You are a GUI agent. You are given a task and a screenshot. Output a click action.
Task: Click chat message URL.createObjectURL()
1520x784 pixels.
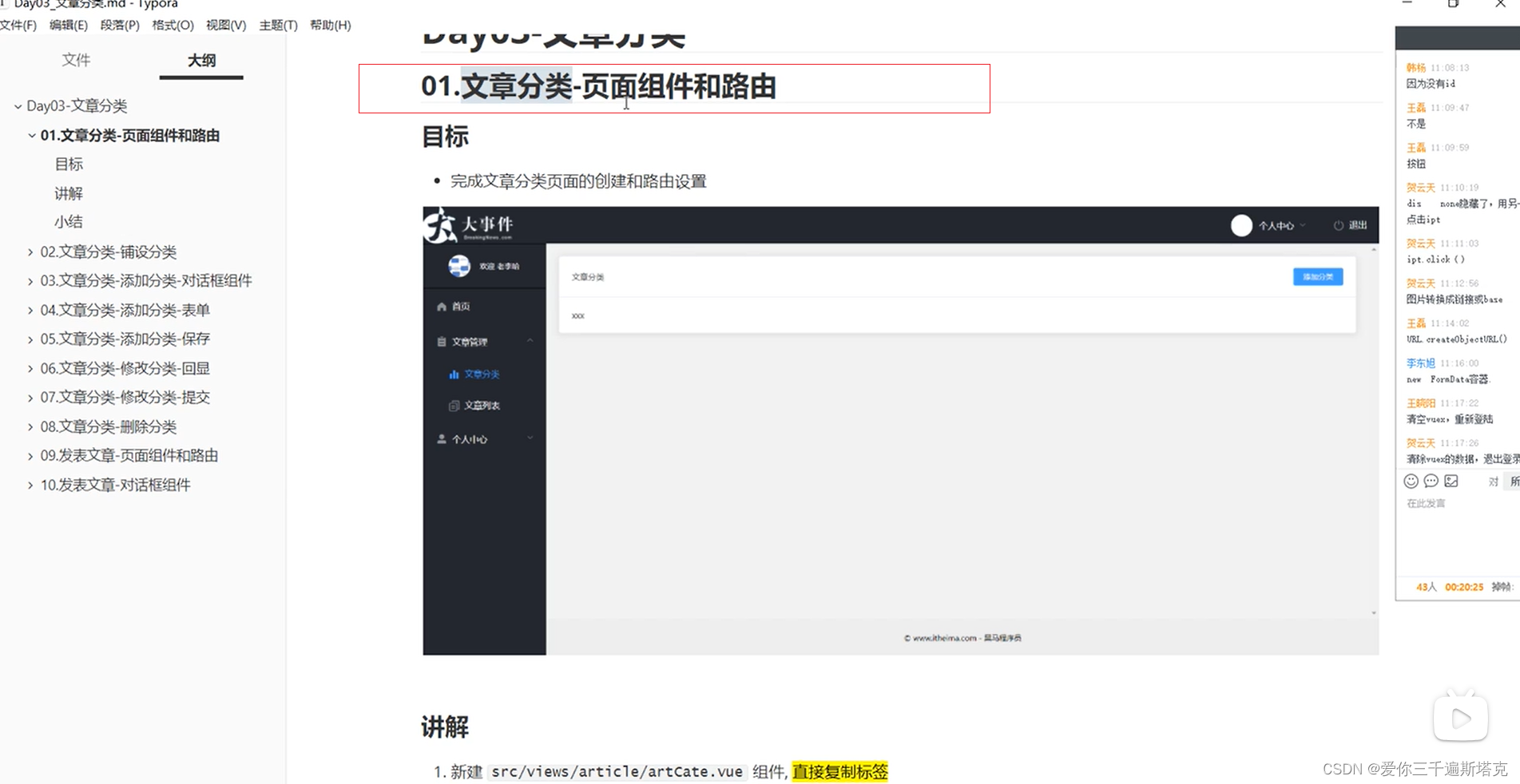click(x=1457, y=339)
